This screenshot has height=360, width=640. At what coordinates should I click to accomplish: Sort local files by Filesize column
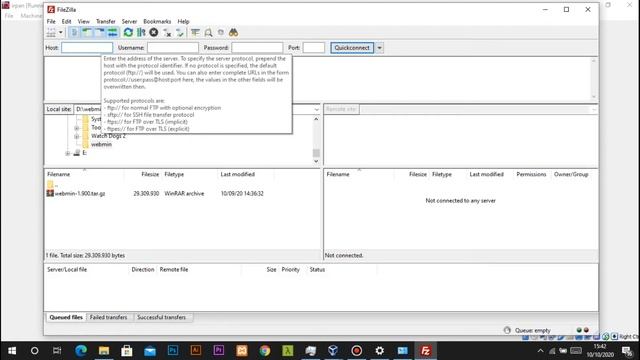[x=150, y=174]
